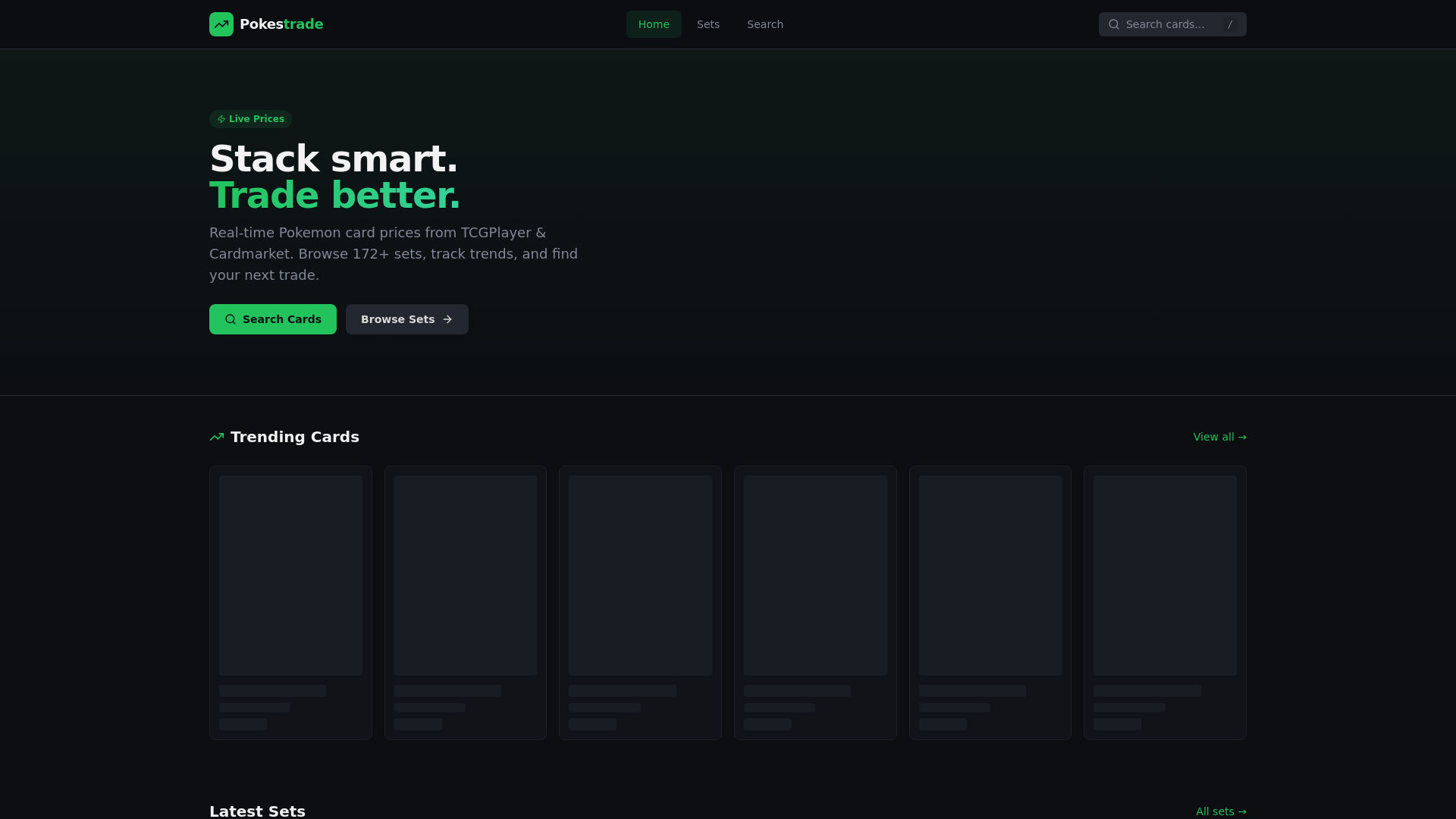This screenshot has width=1456, height=819.
Task: Click the magnifier icon in search box
Action: click(x=1114, y=24)
